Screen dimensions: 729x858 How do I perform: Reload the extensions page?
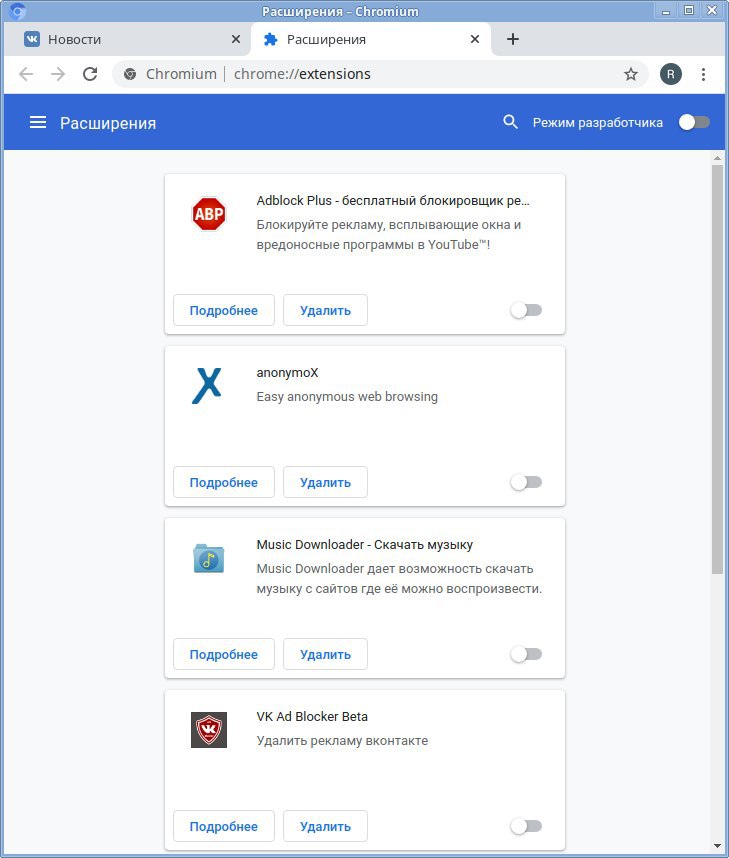tap(90, 74)
